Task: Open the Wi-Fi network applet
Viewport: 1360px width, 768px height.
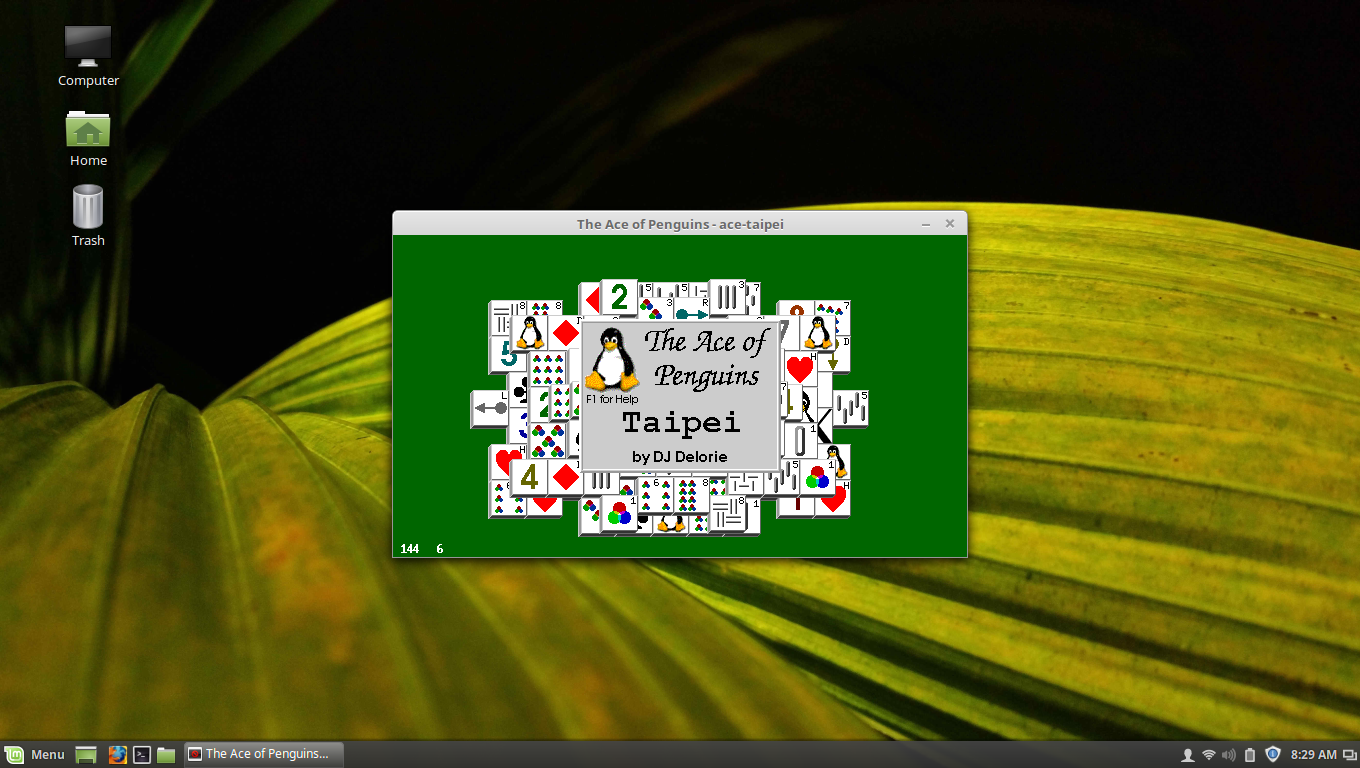Action: click(1209, 754)
